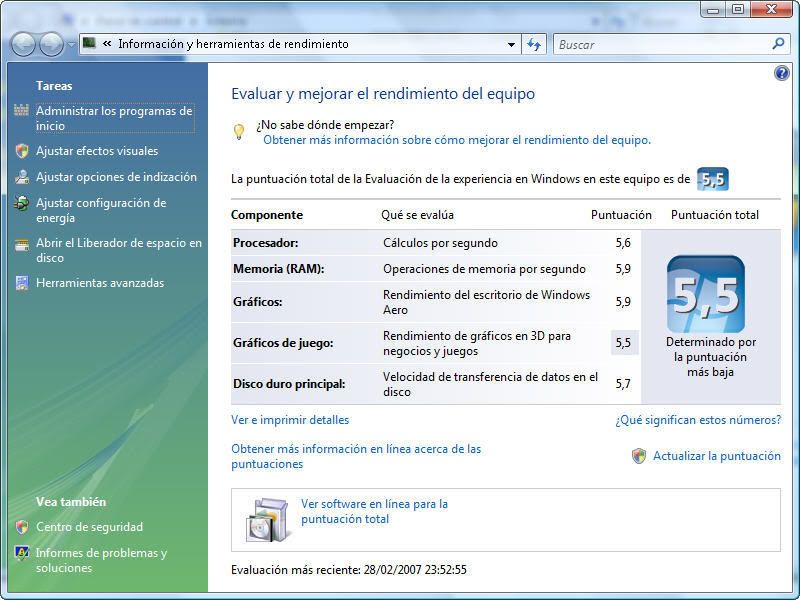
Task: Click the address bar control panel icon
Action: [90, 43]
